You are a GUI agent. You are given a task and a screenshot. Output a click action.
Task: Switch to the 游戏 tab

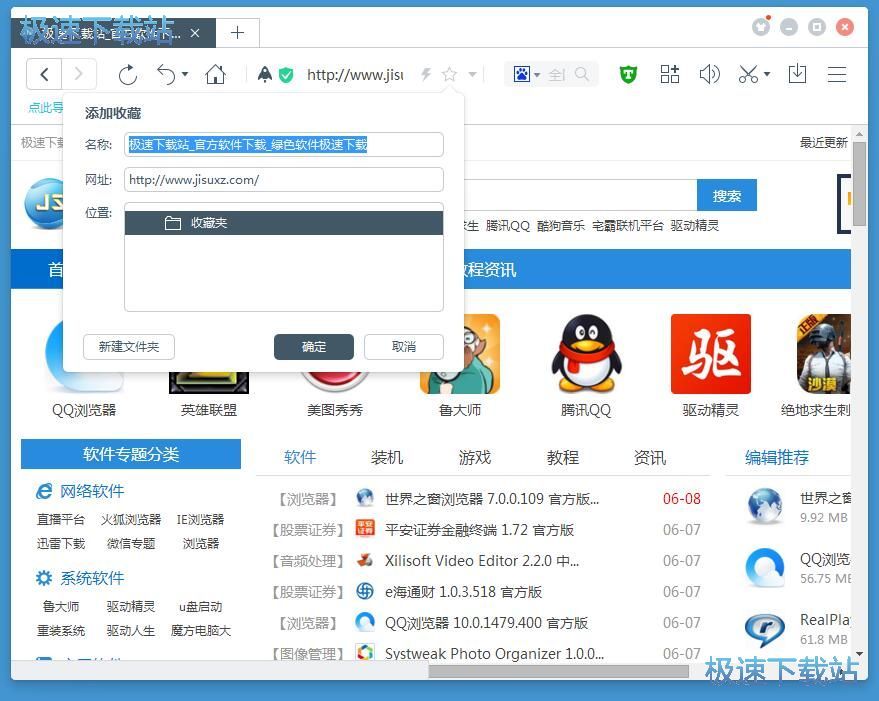click(475, 457)
